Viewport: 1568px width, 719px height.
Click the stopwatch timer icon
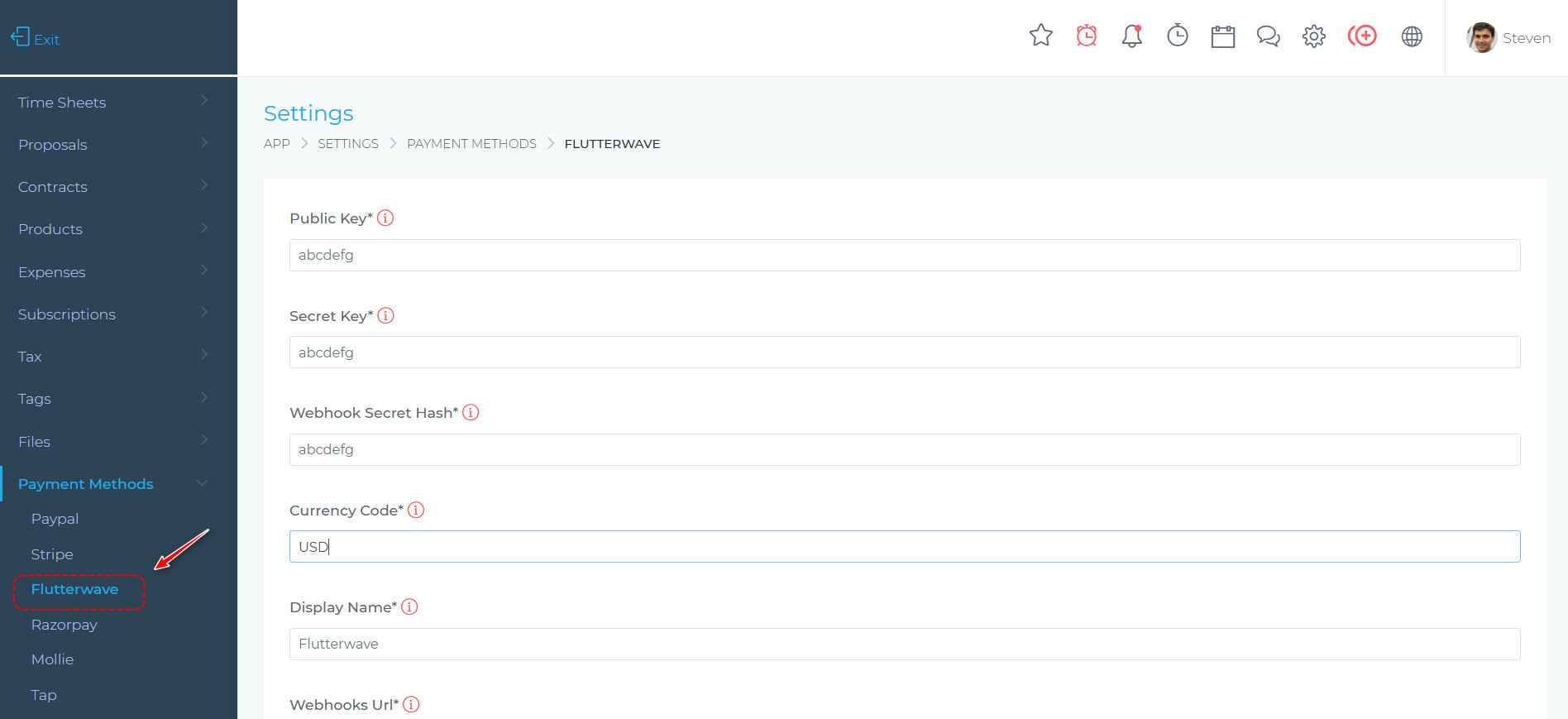pos(1178,36)
